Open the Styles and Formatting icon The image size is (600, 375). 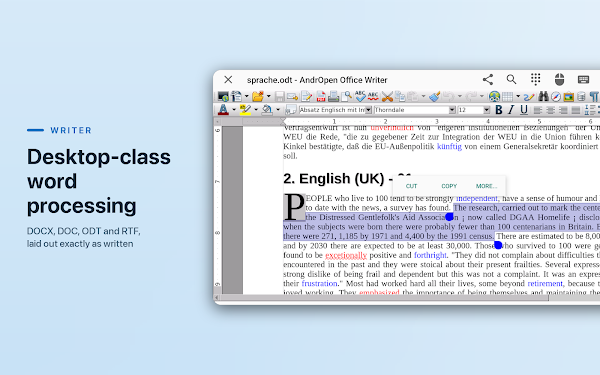(x=291, y=110)
